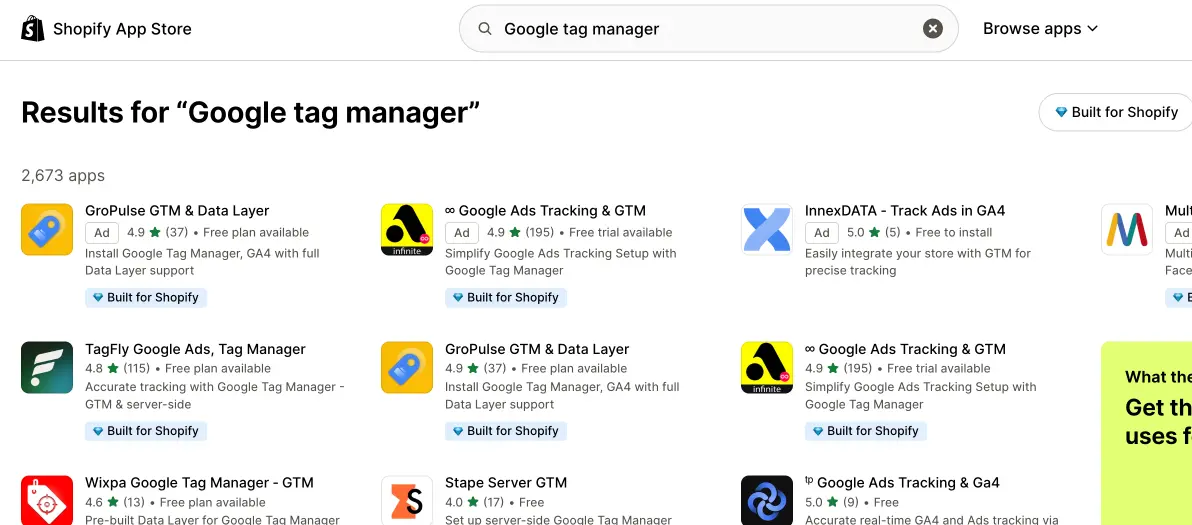Click the green promo banner

[x=1146, y=433]
